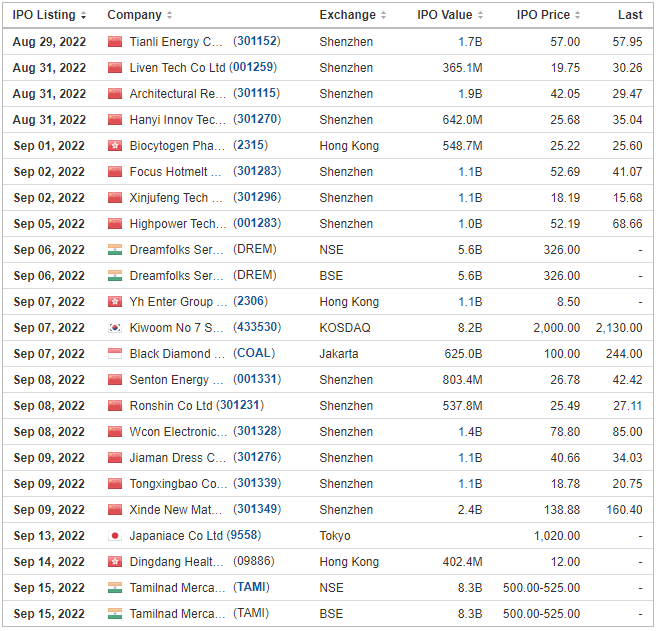Open ticker link 001259 for Liven Tech

click(253, 67)
